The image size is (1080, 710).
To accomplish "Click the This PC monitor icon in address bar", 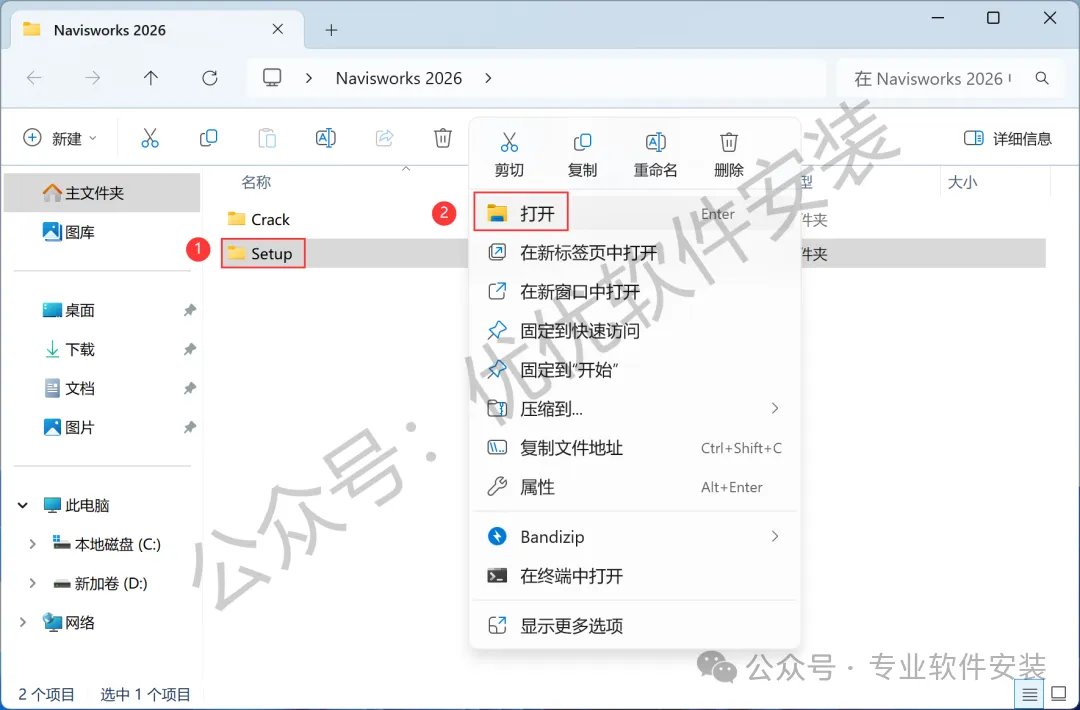I will (272, 78).
